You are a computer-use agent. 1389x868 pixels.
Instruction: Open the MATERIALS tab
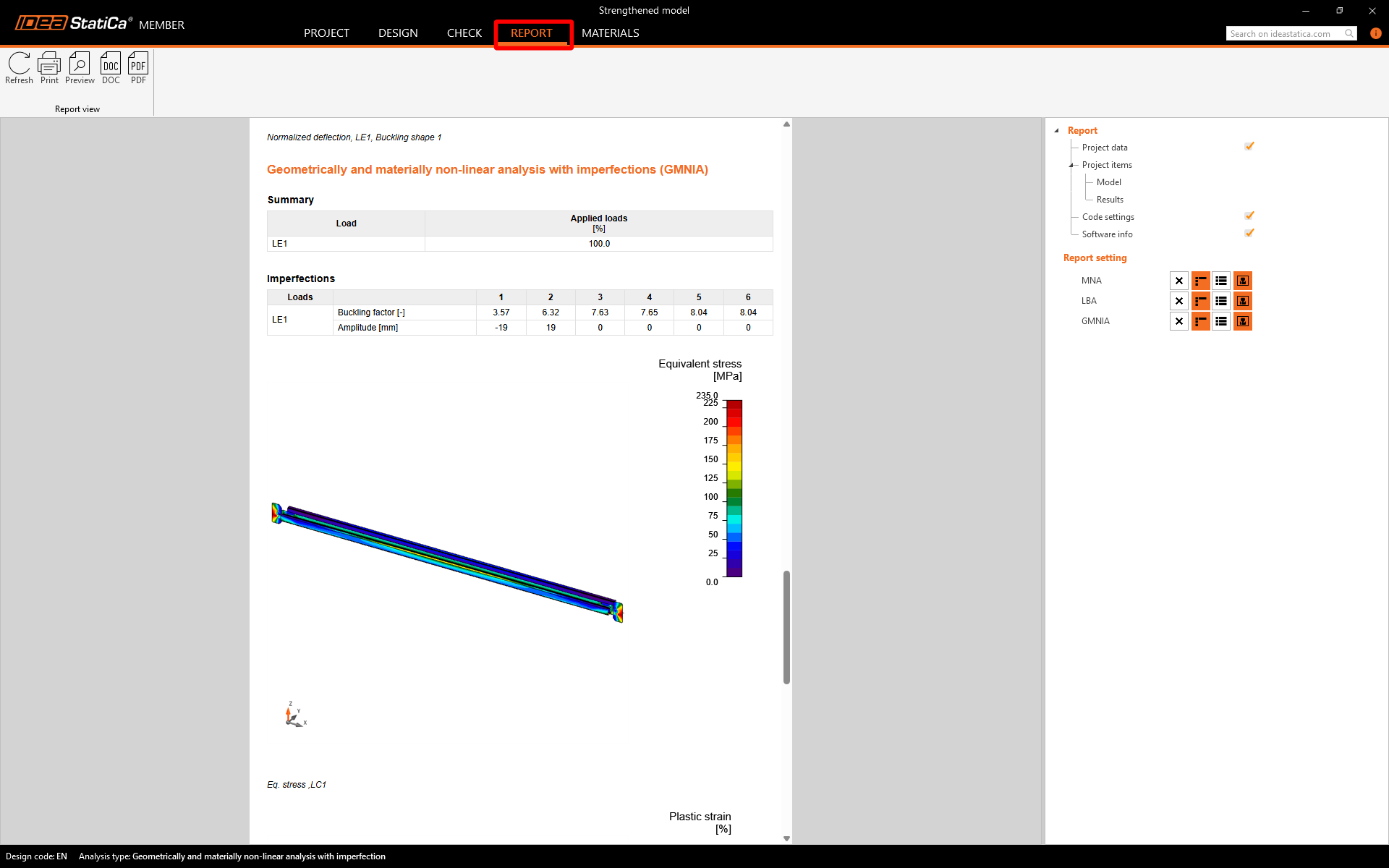click(x=610, y=33)
